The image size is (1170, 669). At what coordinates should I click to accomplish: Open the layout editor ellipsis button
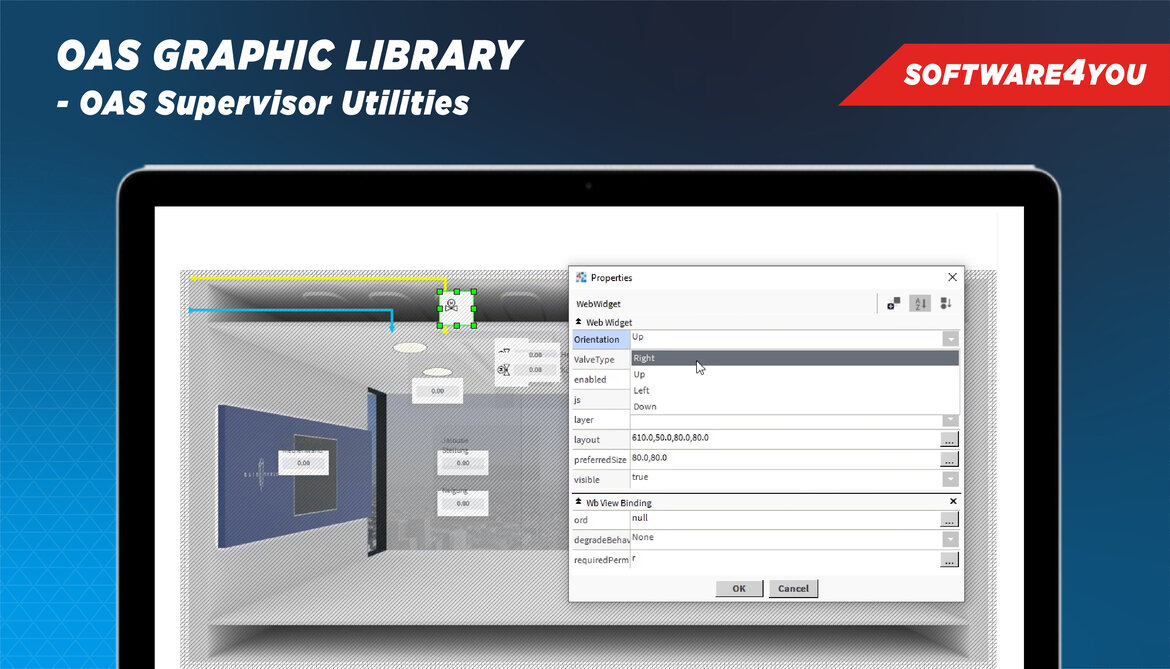[x=949, y=440]
